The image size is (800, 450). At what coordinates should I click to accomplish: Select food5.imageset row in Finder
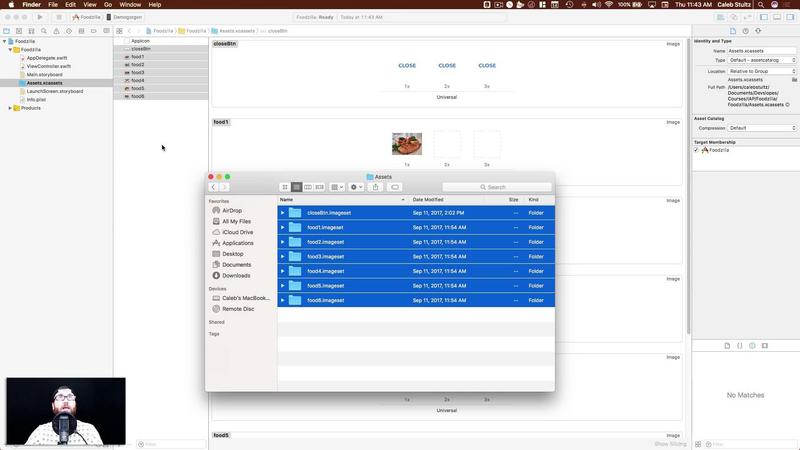[x=416, y=286]
